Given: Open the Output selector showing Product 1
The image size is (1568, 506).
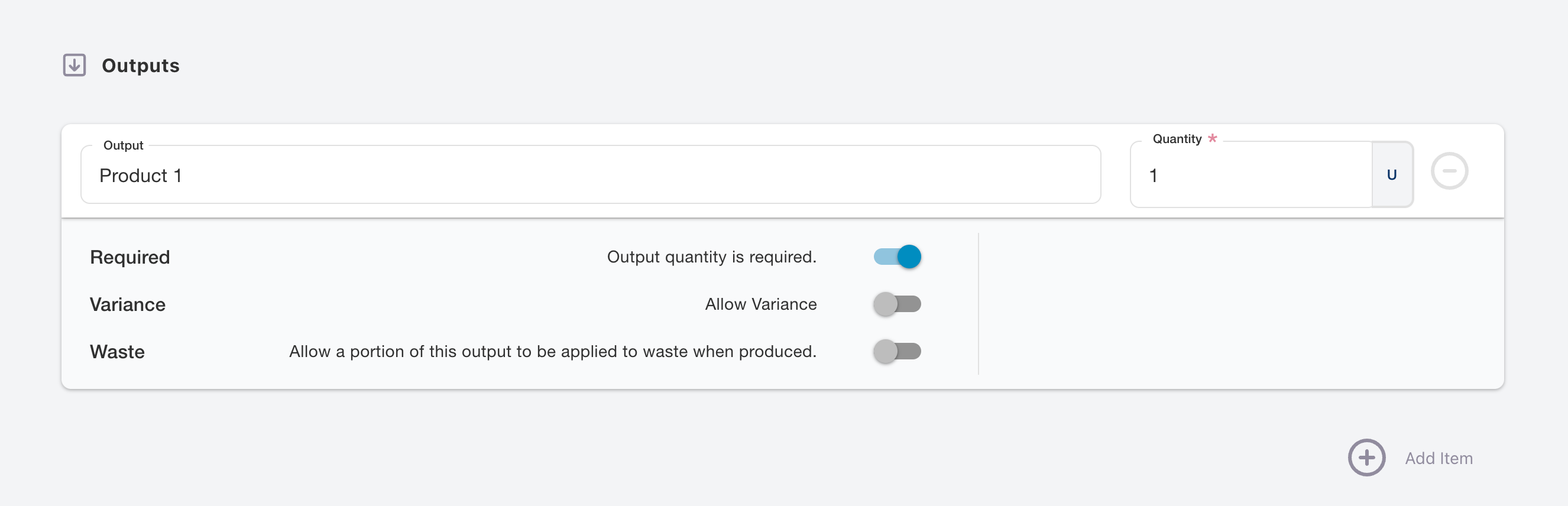Looking at the screenshot, I should (590, 176).
